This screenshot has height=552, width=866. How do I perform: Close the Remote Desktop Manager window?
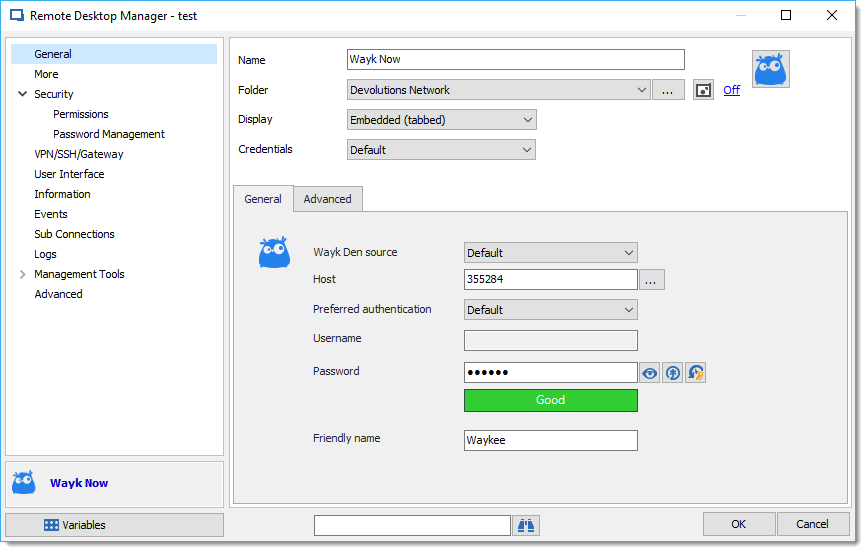click(832, 15)
